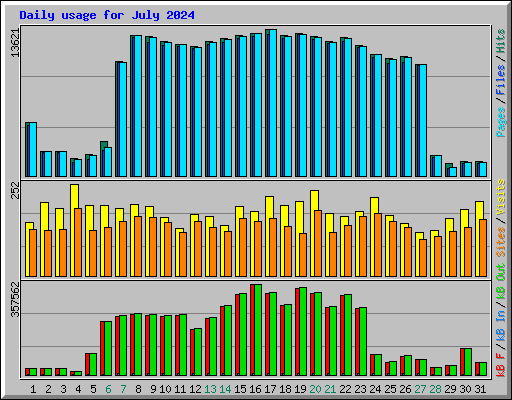The image size is (512, 400).
Task: Click weekend day label 13
Action: 210,389
